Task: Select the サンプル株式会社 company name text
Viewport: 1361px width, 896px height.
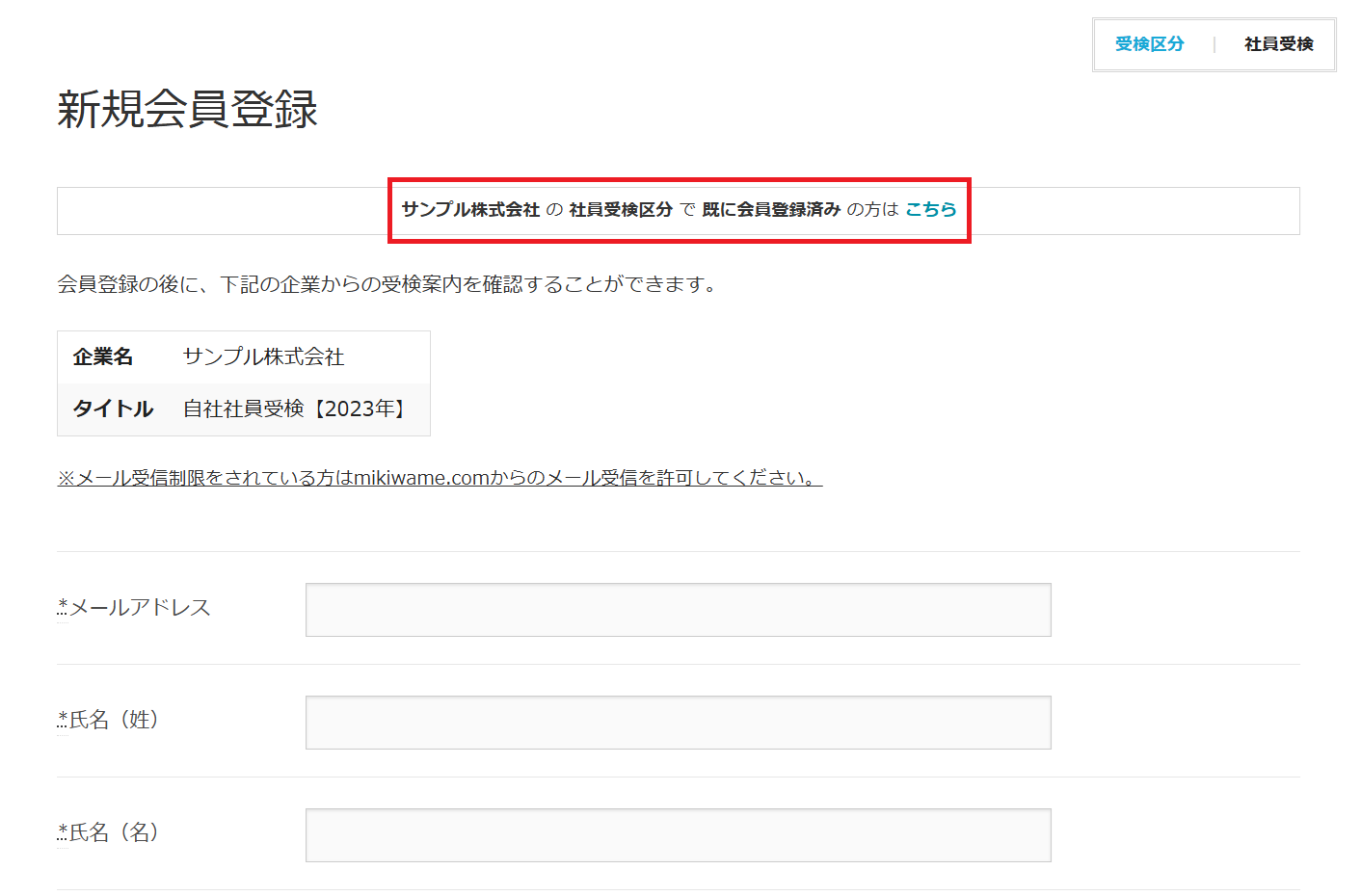Action: 265,356
